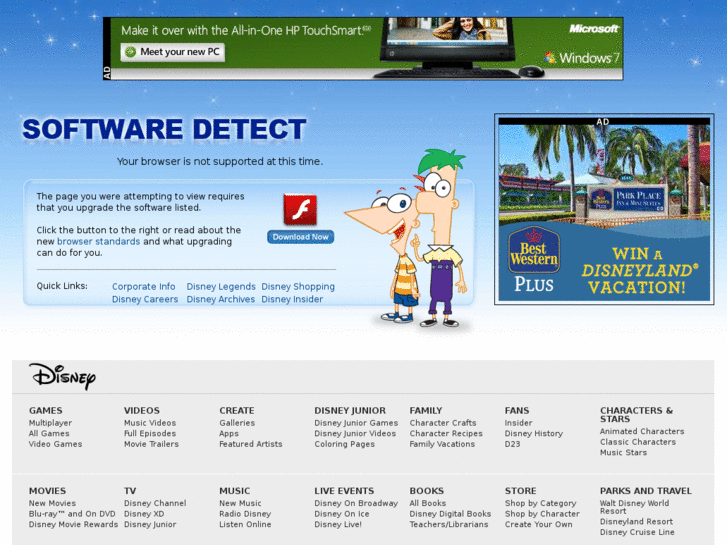Image resolution: width=727 pixels, height=545 pixels.
Task: Go to Featured Artists link
Action: pos(250,444)
